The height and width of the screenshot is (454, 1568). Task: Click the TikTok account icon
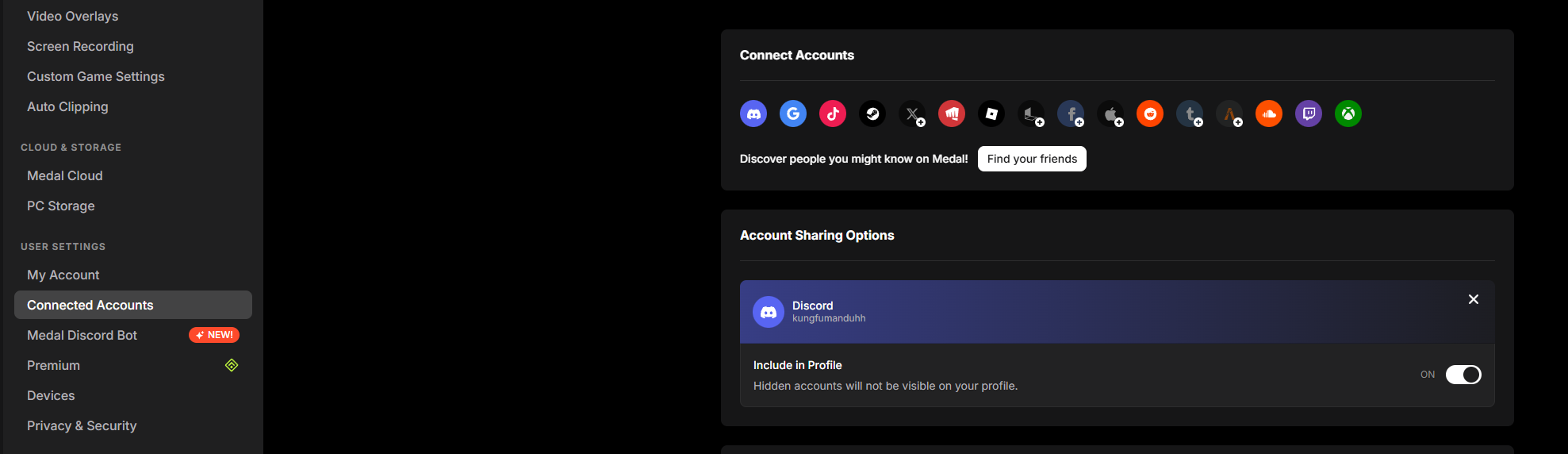point(833,113)
